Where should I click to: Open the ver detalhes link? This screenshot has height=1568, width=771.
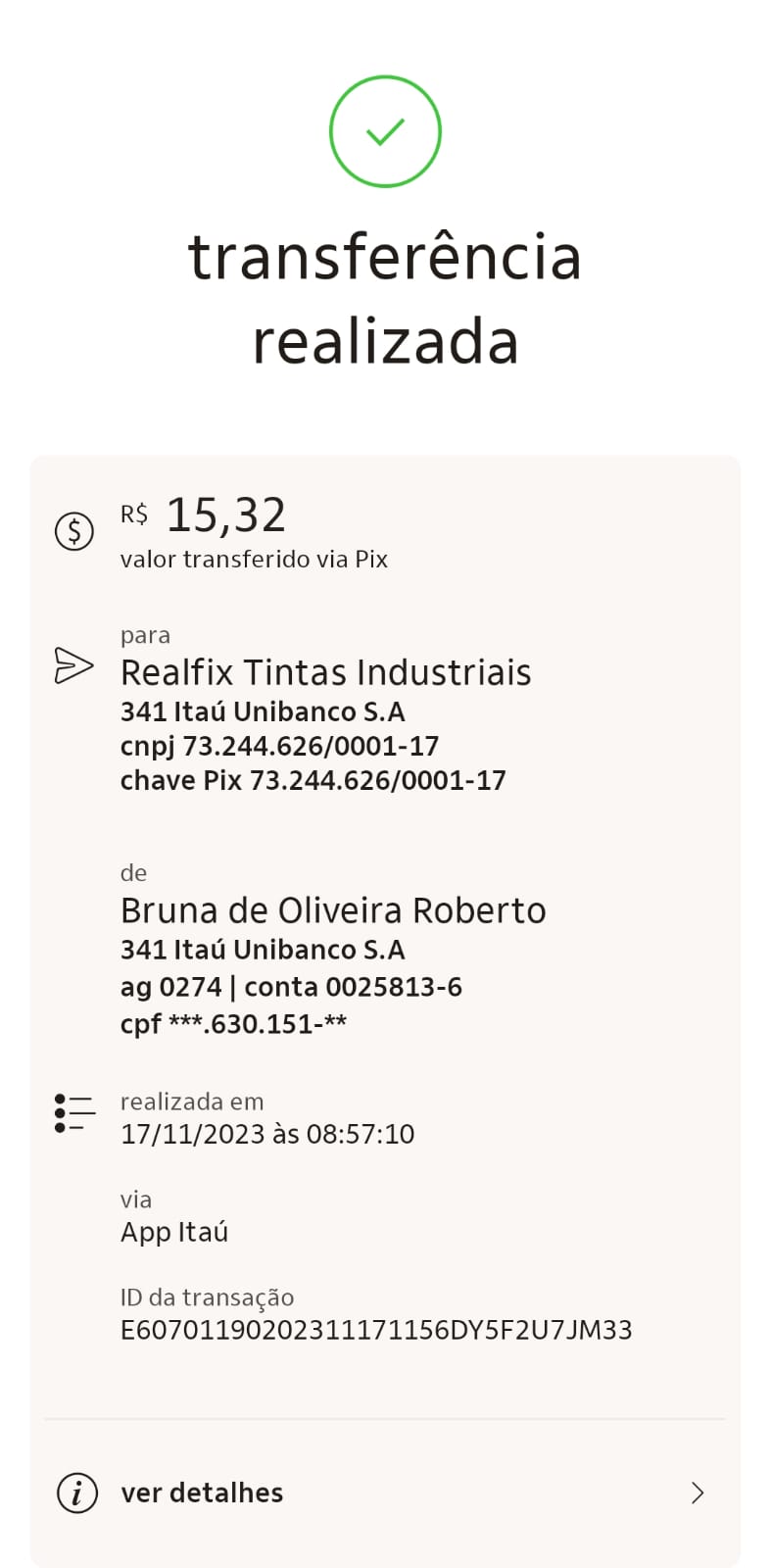coord(202,1493)
